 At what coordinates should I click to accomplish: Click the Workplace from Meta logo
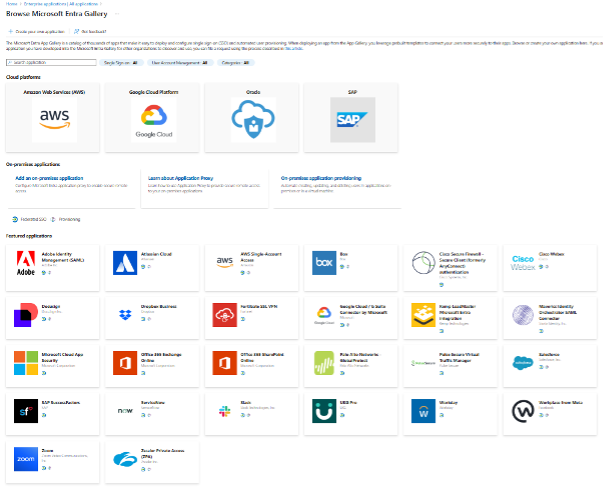click(x=523, y=411)
